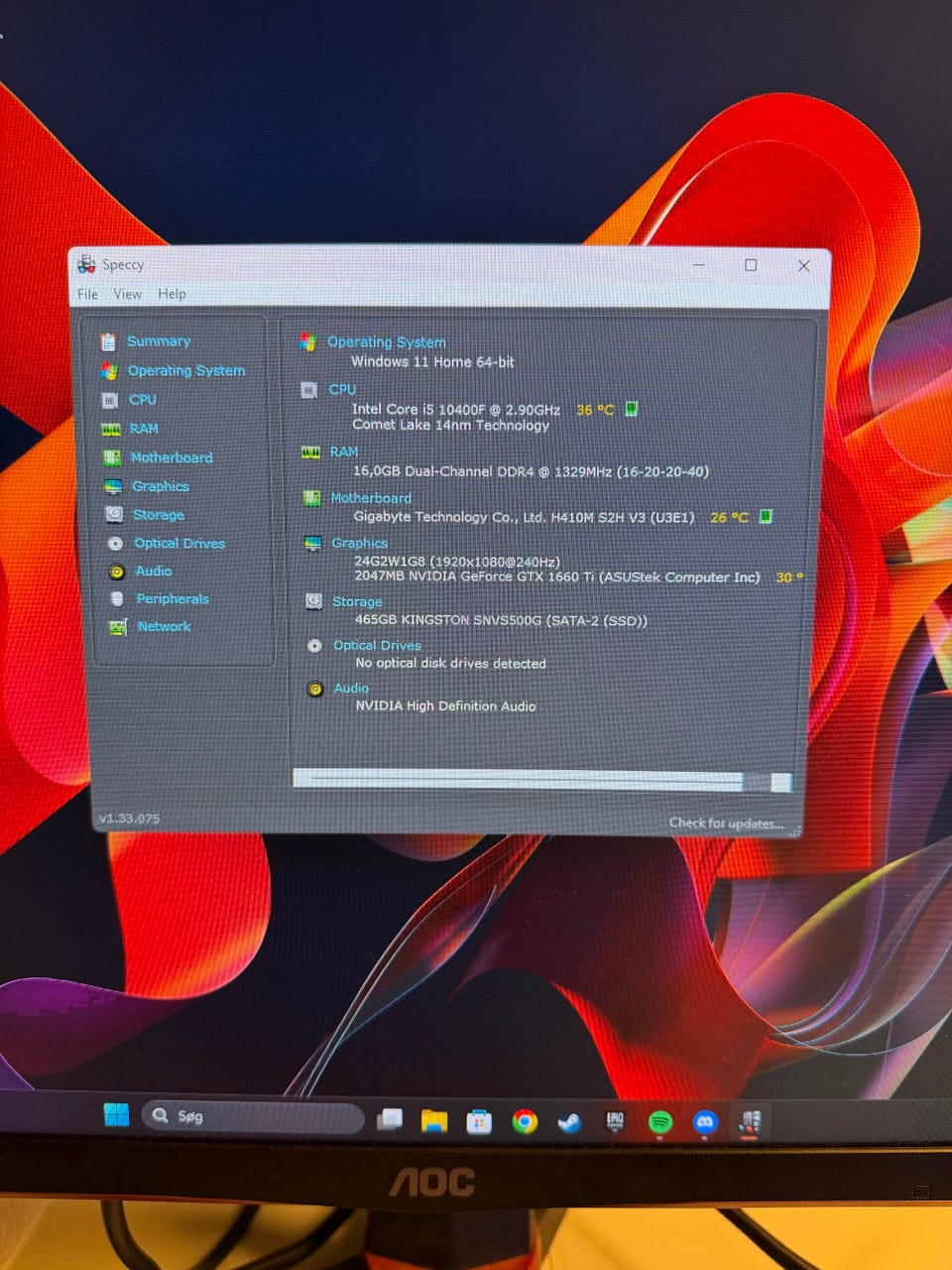Click the green gauge beside motherboard 26 °C
The width and height of the screenshot is (952, 1270).
pyautogui.click(x=766, y=517)
